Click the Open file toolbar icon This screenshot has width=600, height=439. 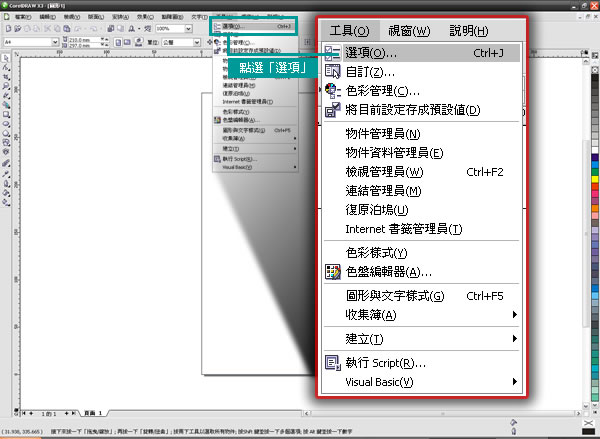click(x=18, y=29)
